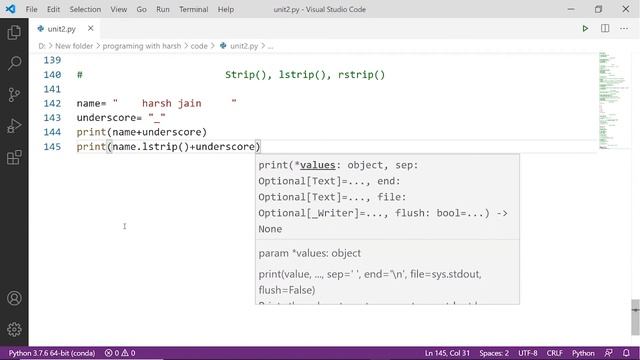
Task: Open More Actions ellipsis menu
Action: [x=624, y=29]
